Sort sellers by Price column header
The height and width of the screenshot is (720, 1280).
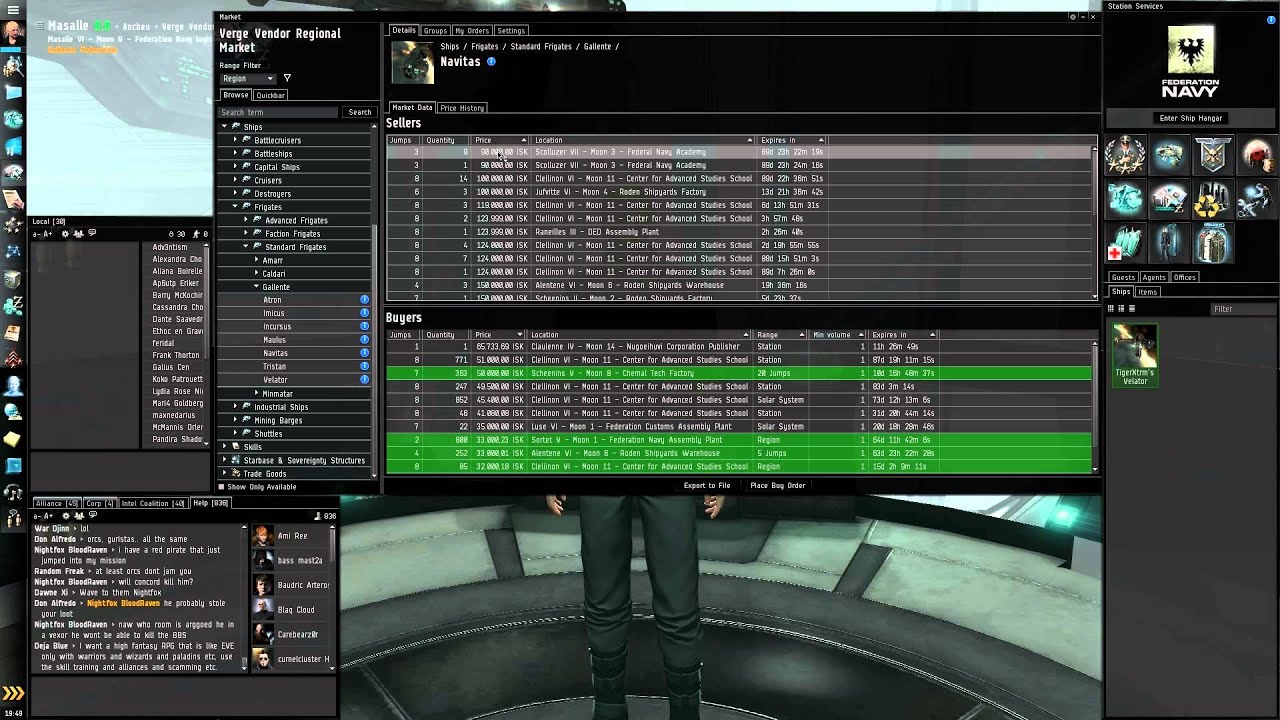pyautogui.click(x=499, y=140)
